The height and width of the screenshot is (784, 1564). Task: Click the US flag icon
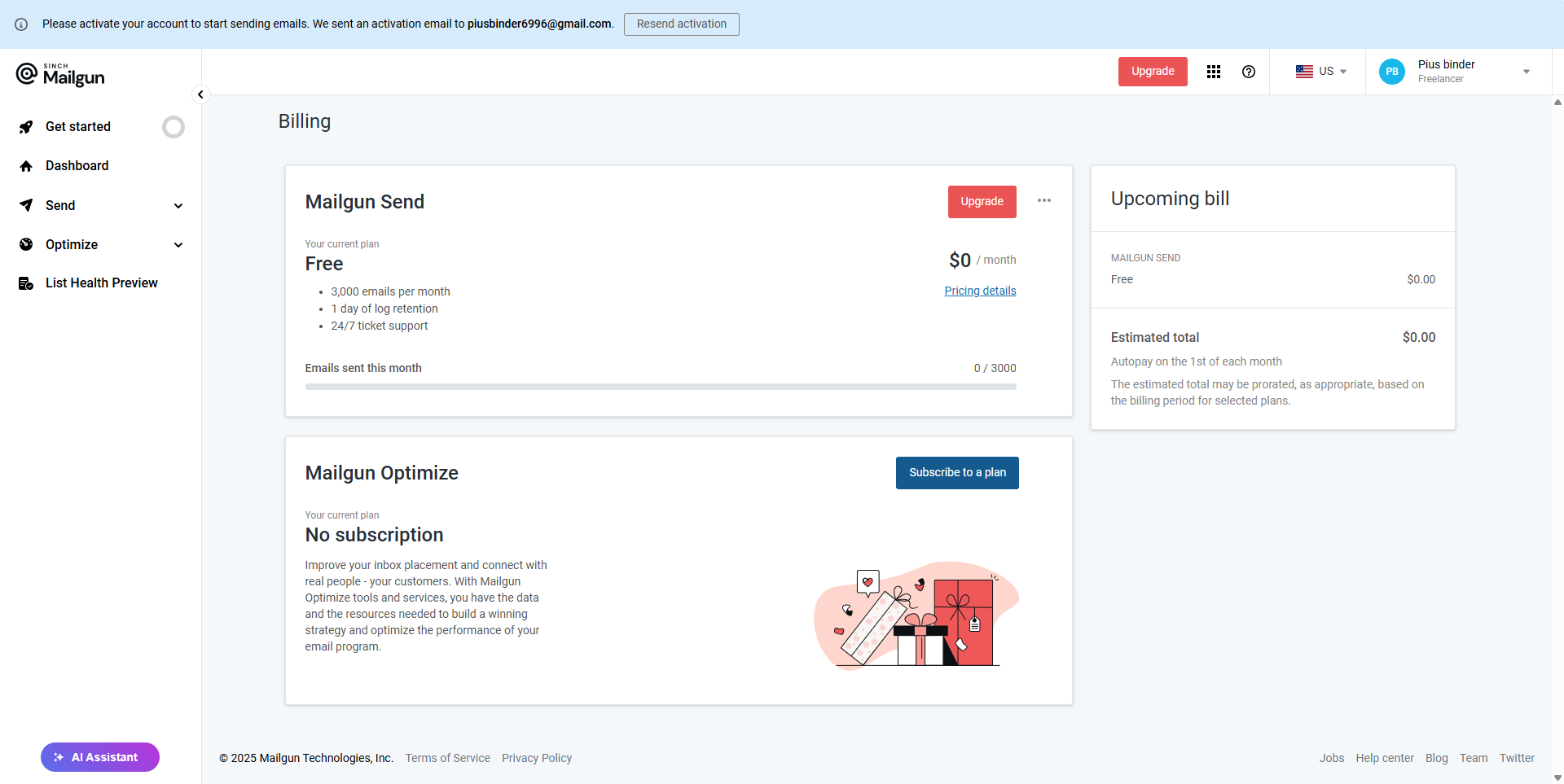click(x=1304, y=72)
